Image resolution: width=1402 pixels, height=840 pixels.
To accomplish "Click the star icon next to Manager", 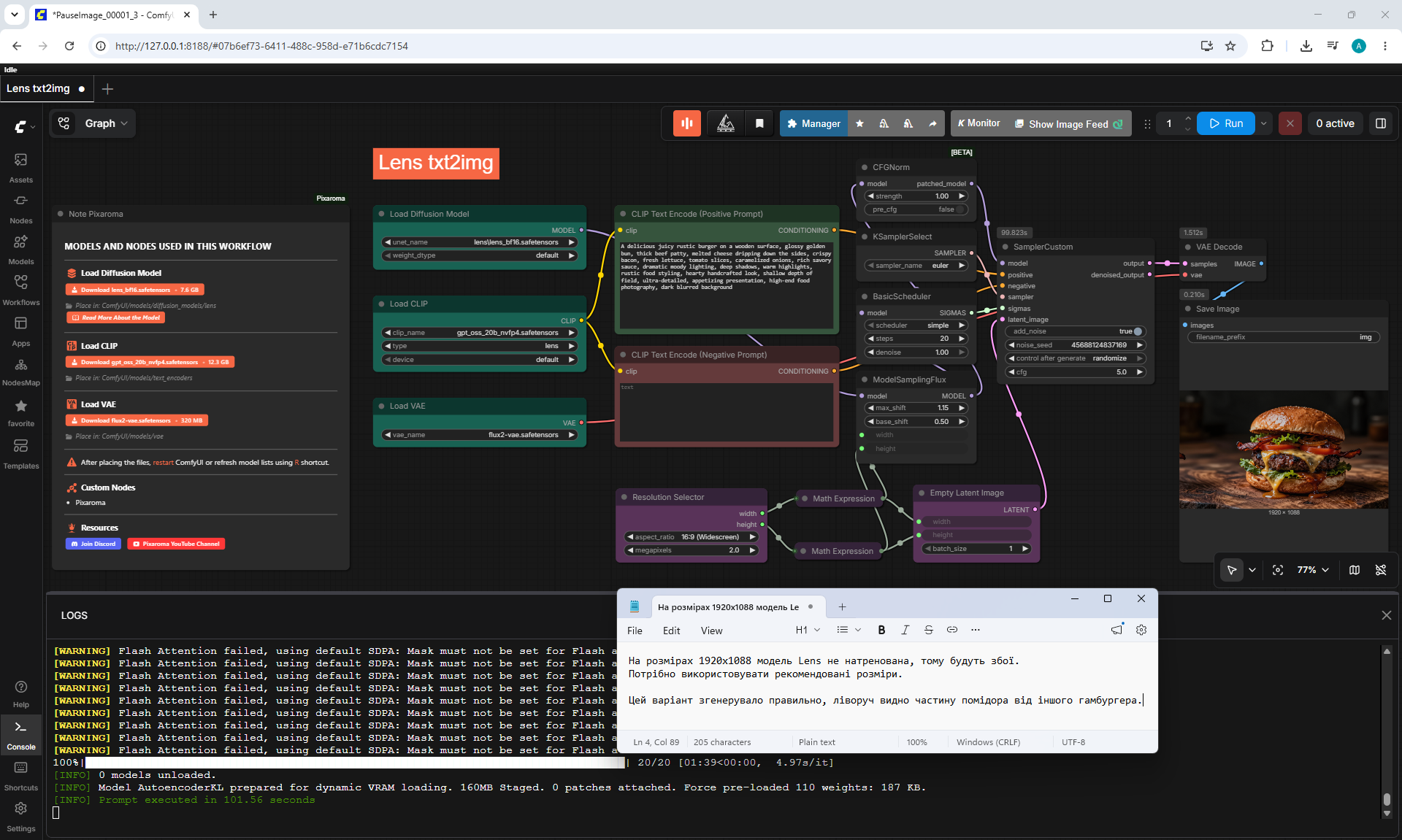I will pos(859,123).
